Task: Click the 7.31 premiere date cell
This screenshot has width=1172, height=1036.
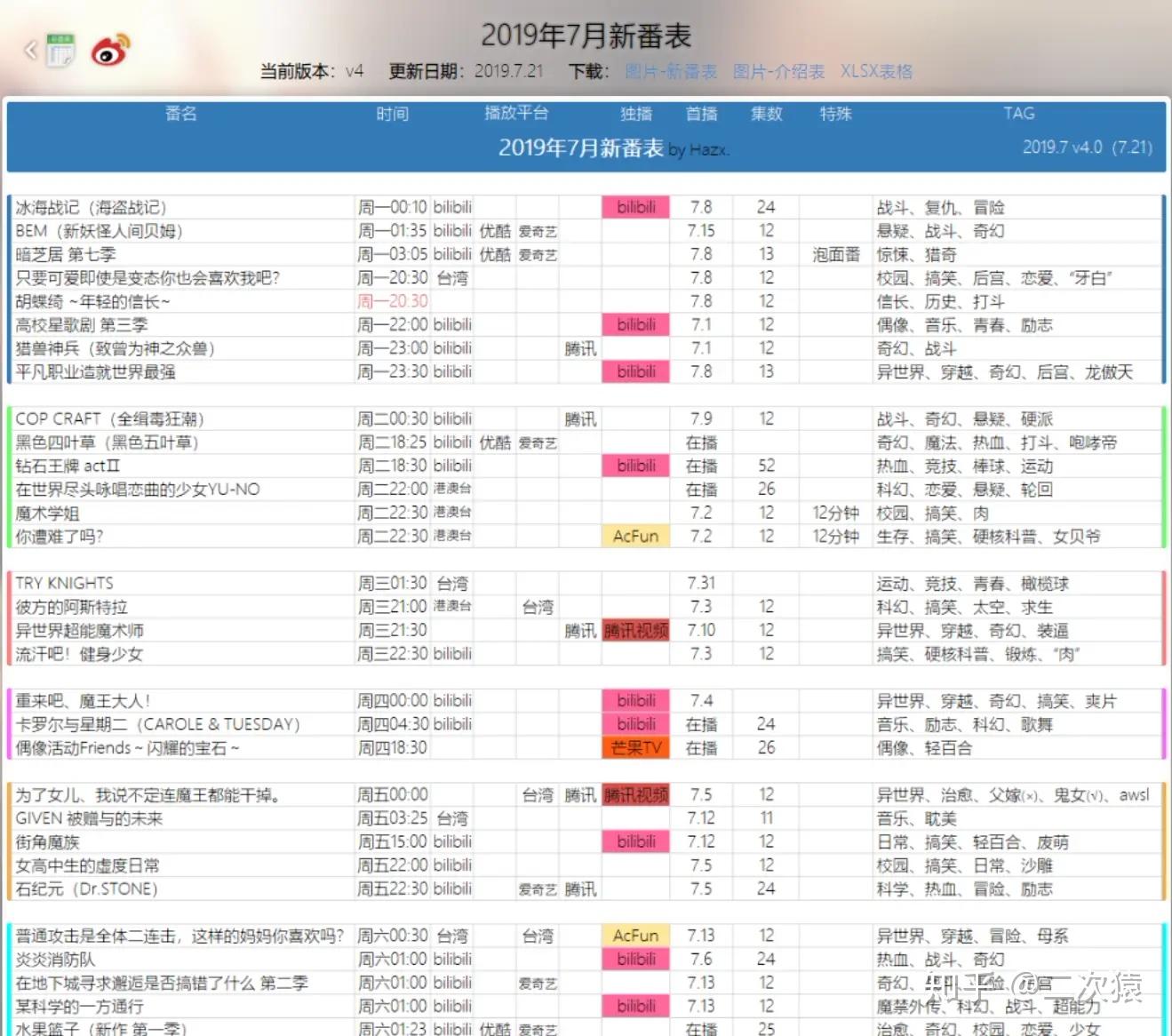Action: [x=701, y=583]
